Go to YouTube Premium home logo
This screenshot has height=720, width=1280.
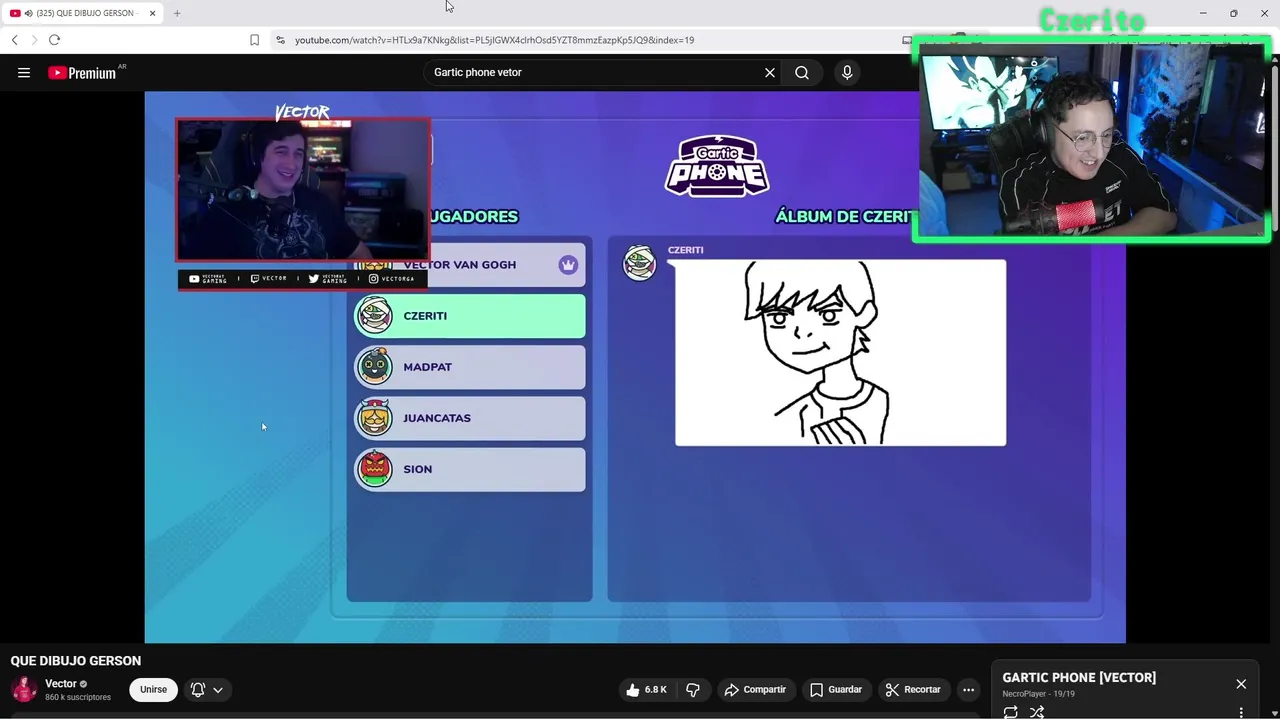pos(82,73)
